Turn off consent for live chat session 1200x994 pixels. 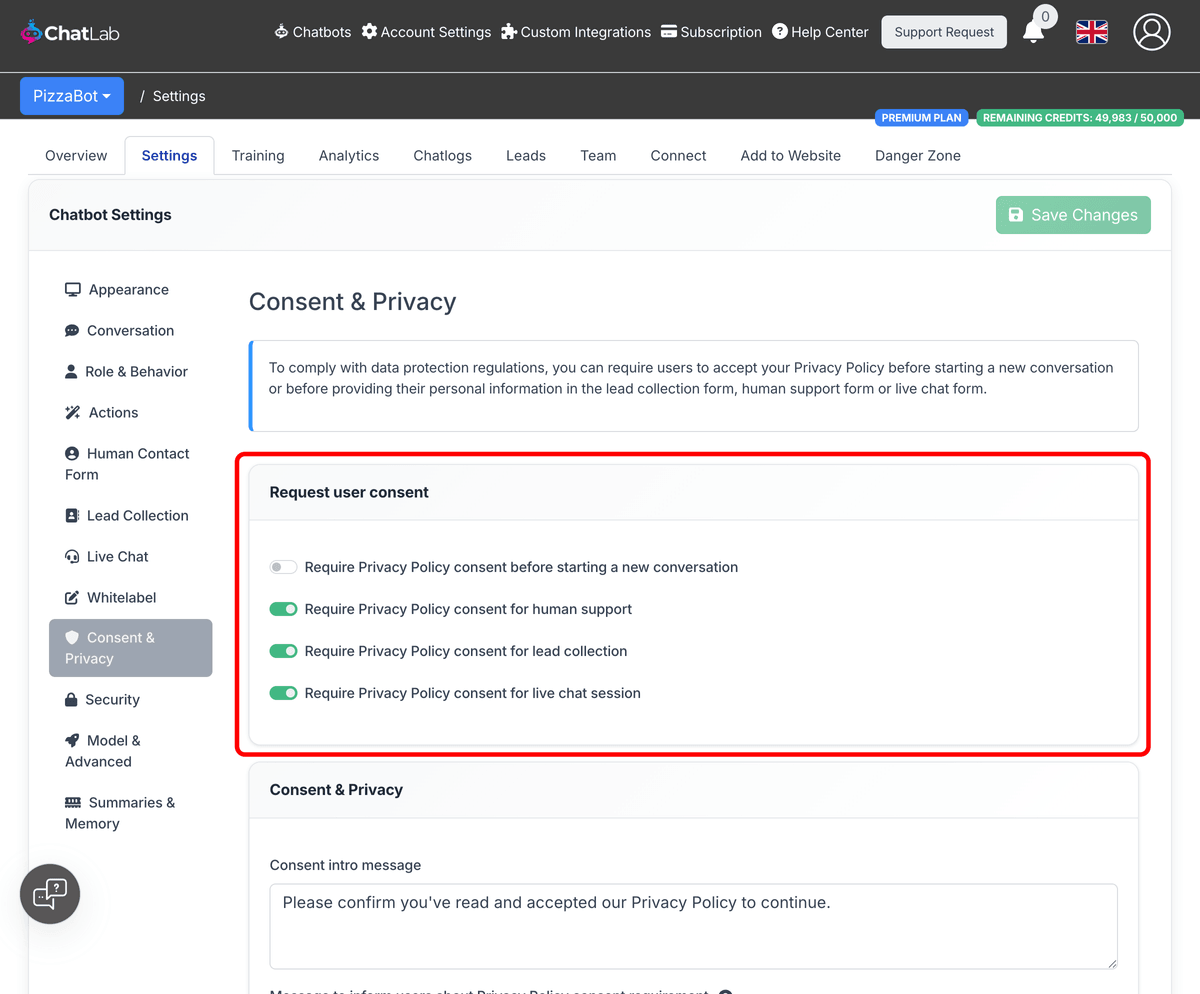[x=283, y=692]
